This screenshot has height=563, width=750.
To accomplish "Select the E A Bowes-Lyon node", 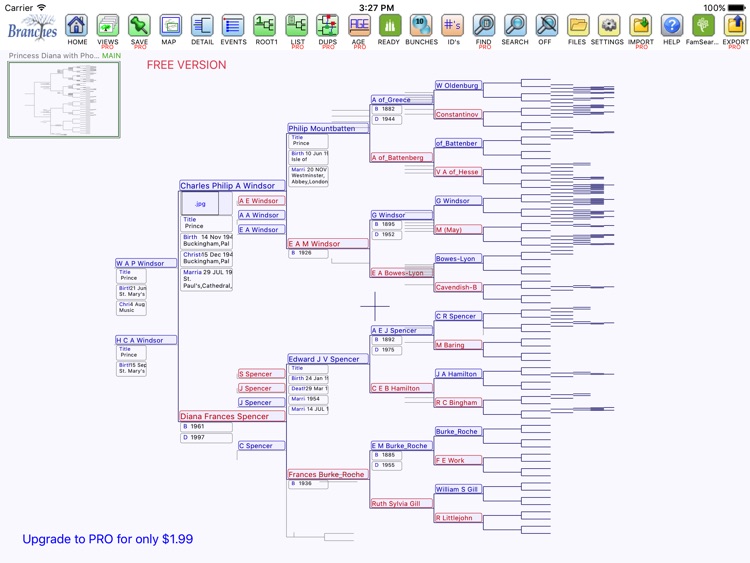I will (x=402, y=273).
